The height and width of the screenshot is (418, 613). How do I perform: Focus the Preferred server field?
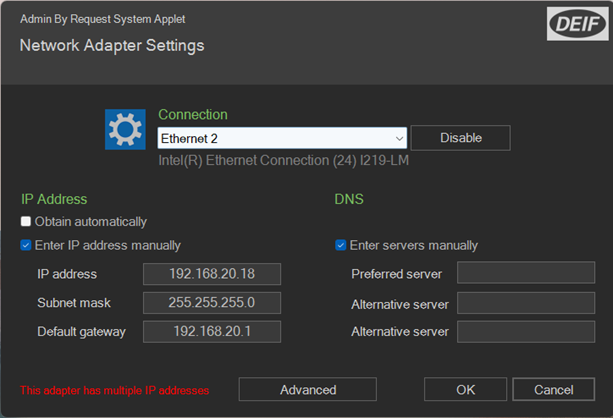click(x=526, y=274)
